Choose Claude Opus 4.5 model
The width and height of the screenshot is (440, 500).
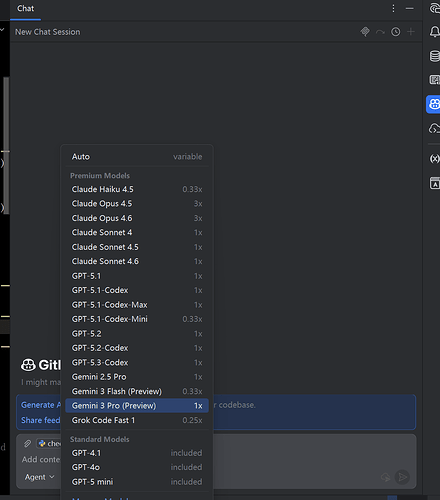[137, 204]
